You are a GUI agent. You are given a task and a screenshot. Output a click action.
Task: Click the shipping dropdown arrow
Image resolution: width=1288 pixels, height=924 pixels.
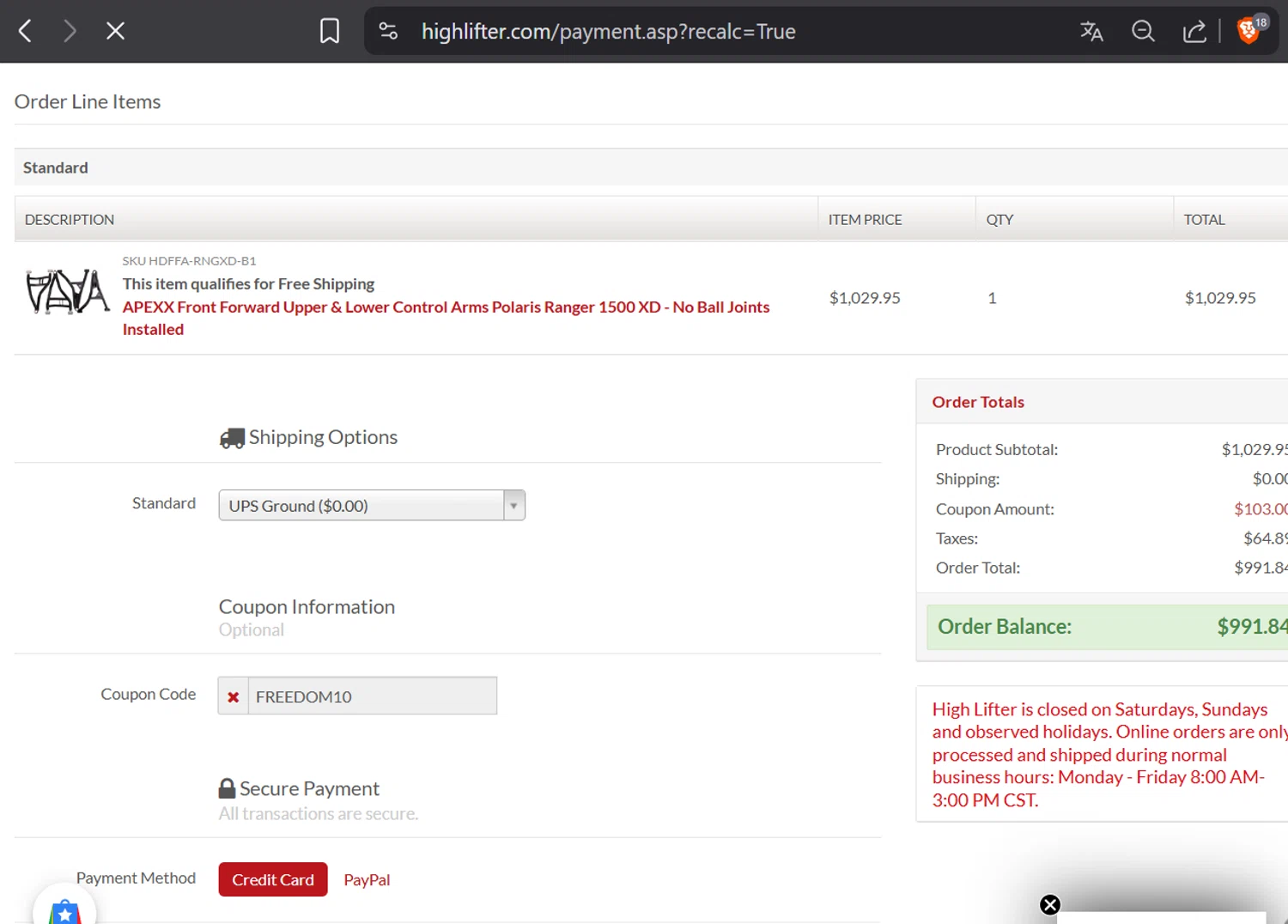click(513, 505)
